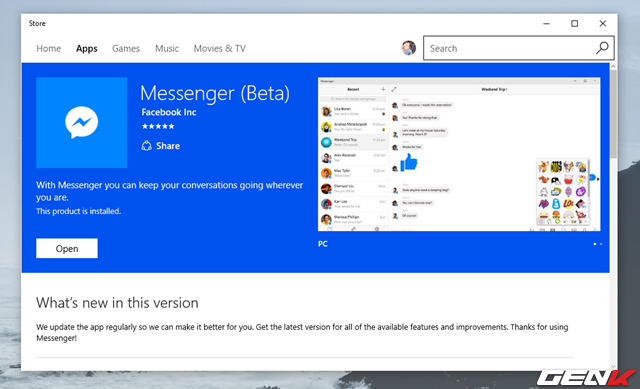Maximize the Store window

click(574, 24)
